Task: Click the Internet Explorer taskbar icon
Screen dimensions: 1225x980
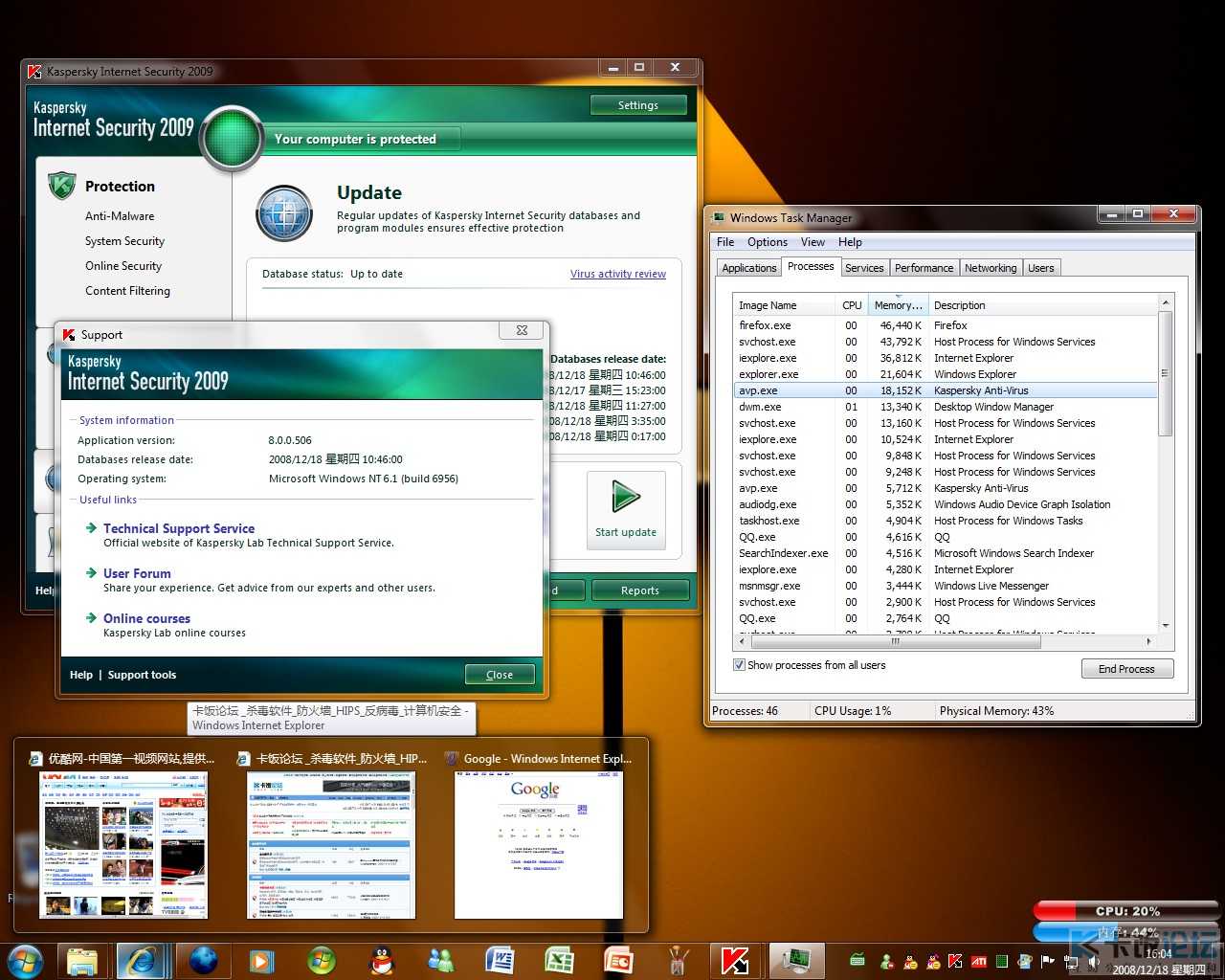Action: (x=143, y=961)
